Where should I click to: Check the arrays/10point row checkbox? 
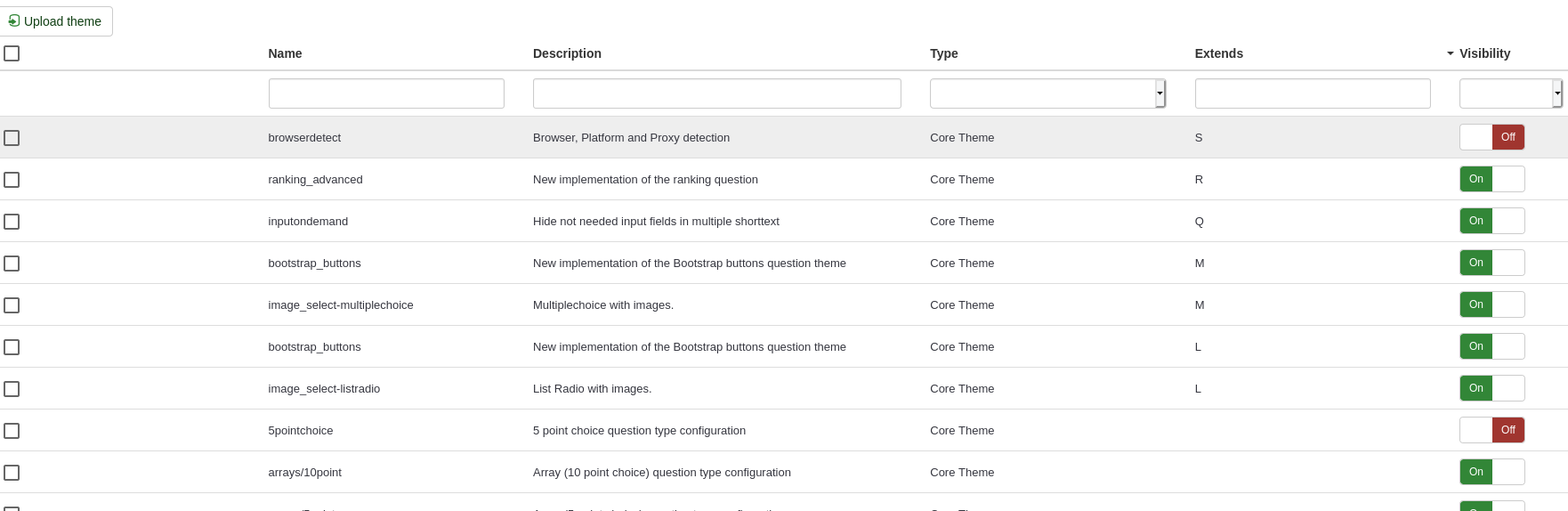pos(12,473)
